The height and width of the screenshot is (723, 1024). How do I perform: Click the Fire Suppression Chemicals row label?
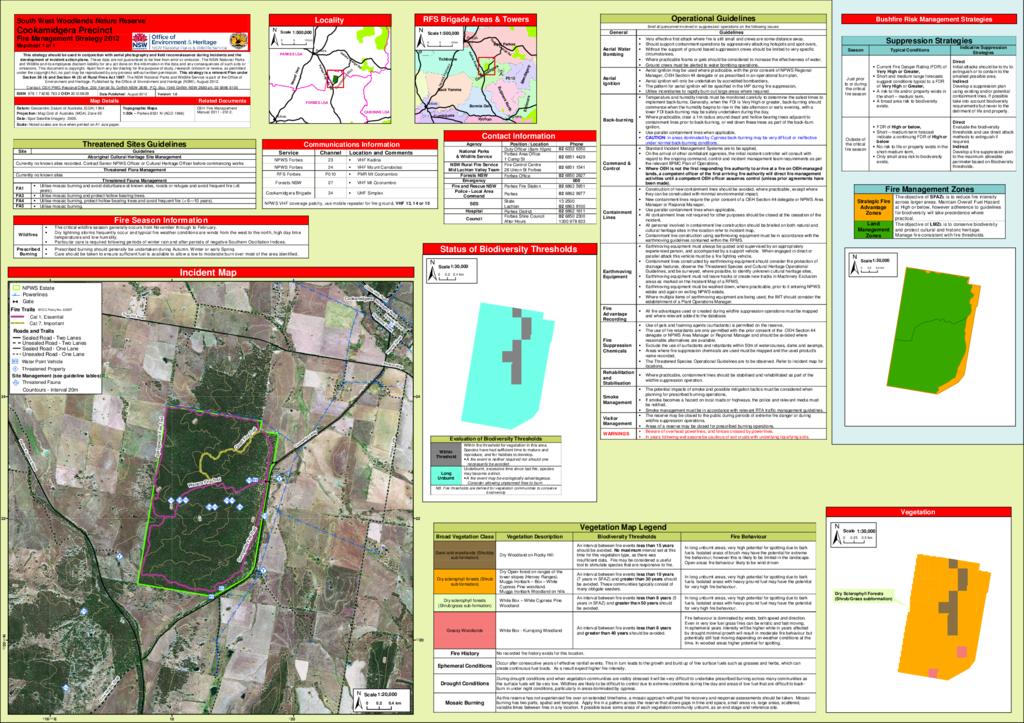[617, 345]
